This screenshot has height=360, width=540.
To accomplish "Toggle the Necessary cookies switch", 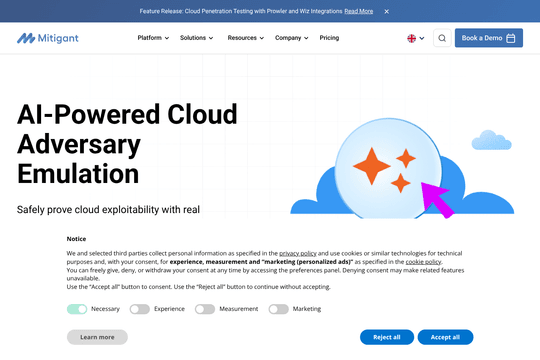I will coord(77,309).
